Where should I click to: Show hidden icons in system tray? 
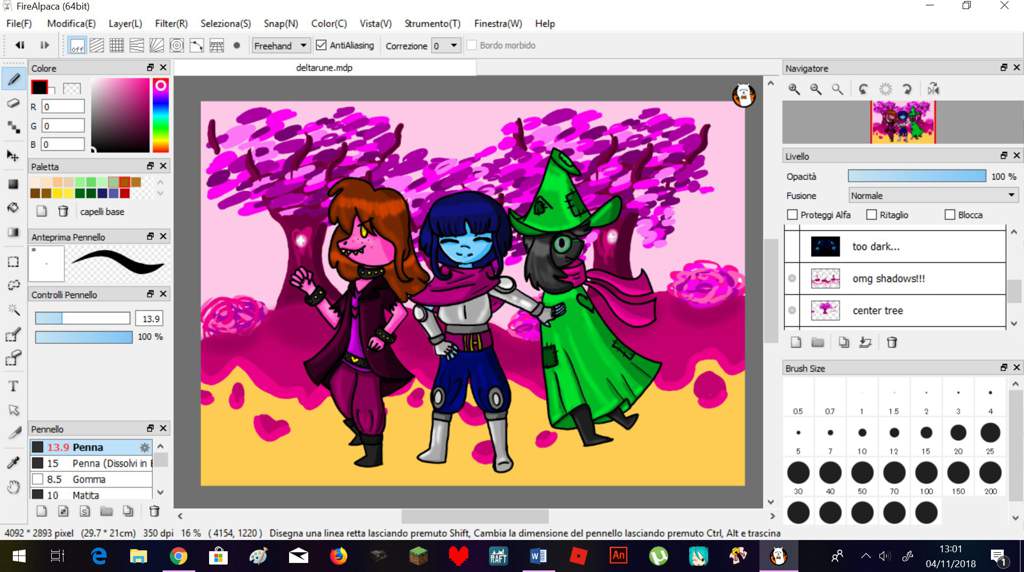pos(865,556)
